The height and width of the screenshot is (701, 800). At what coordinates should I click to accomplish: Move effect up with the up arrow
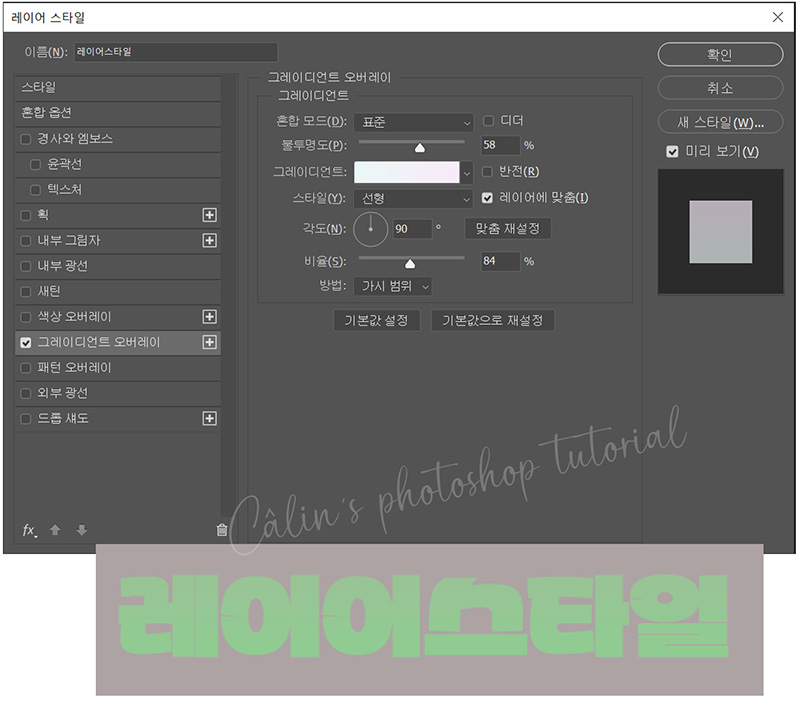(55, 531)
